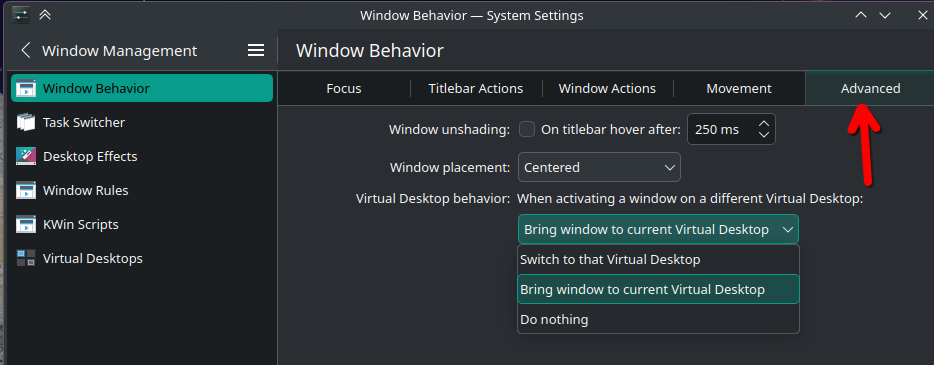
Task: Toggle the keep-above double chevron icon
Action: point(45,15)
